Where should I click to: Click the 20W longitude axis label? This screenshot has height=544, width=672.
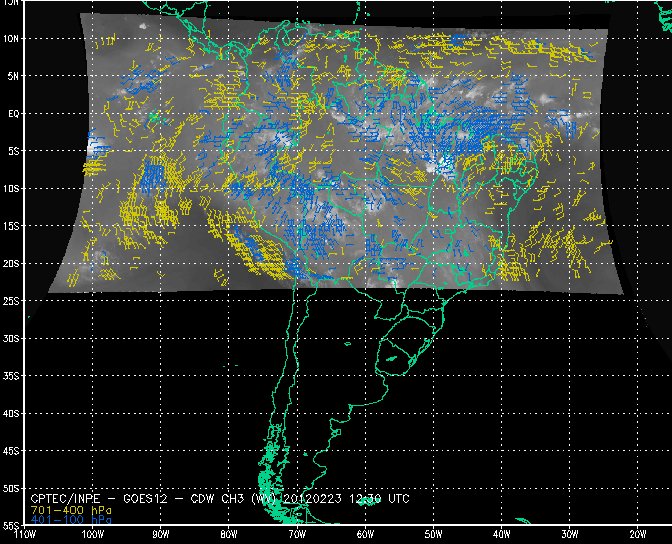(638, 535)
